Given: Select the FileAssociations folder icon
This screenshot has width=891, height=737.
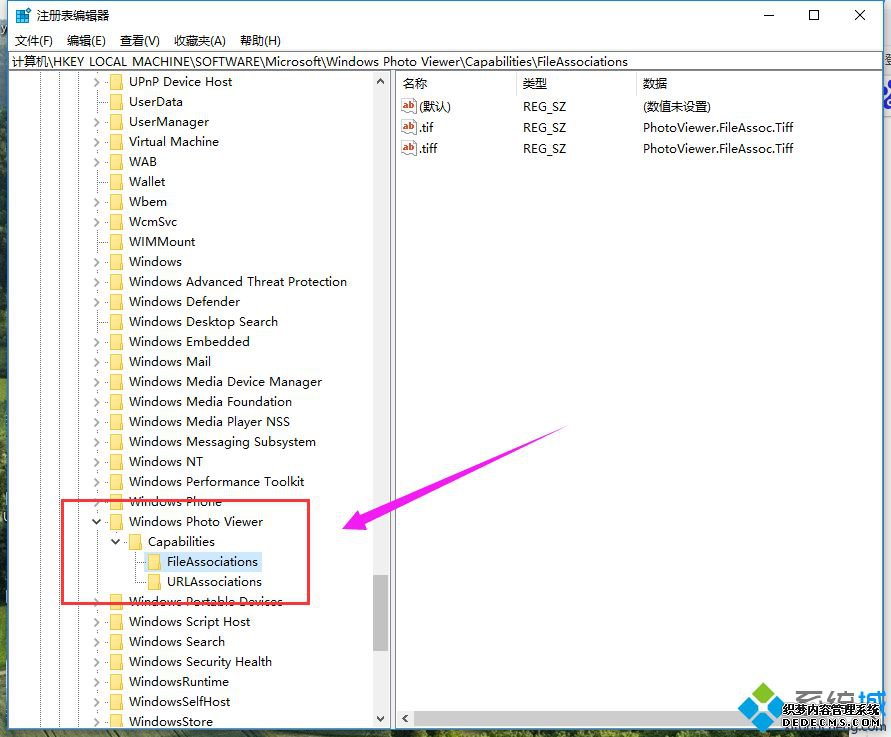Looking at the screenshot, I should pos(154,562).
